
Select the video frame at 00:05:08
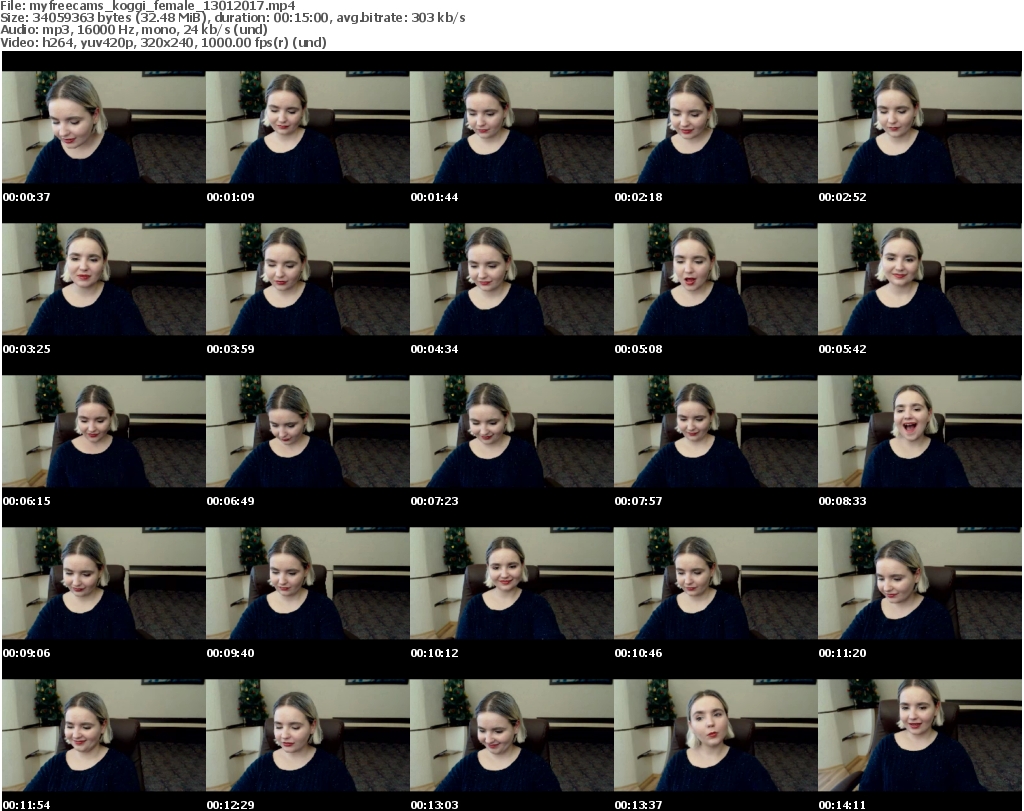click(x=716, y=279)
